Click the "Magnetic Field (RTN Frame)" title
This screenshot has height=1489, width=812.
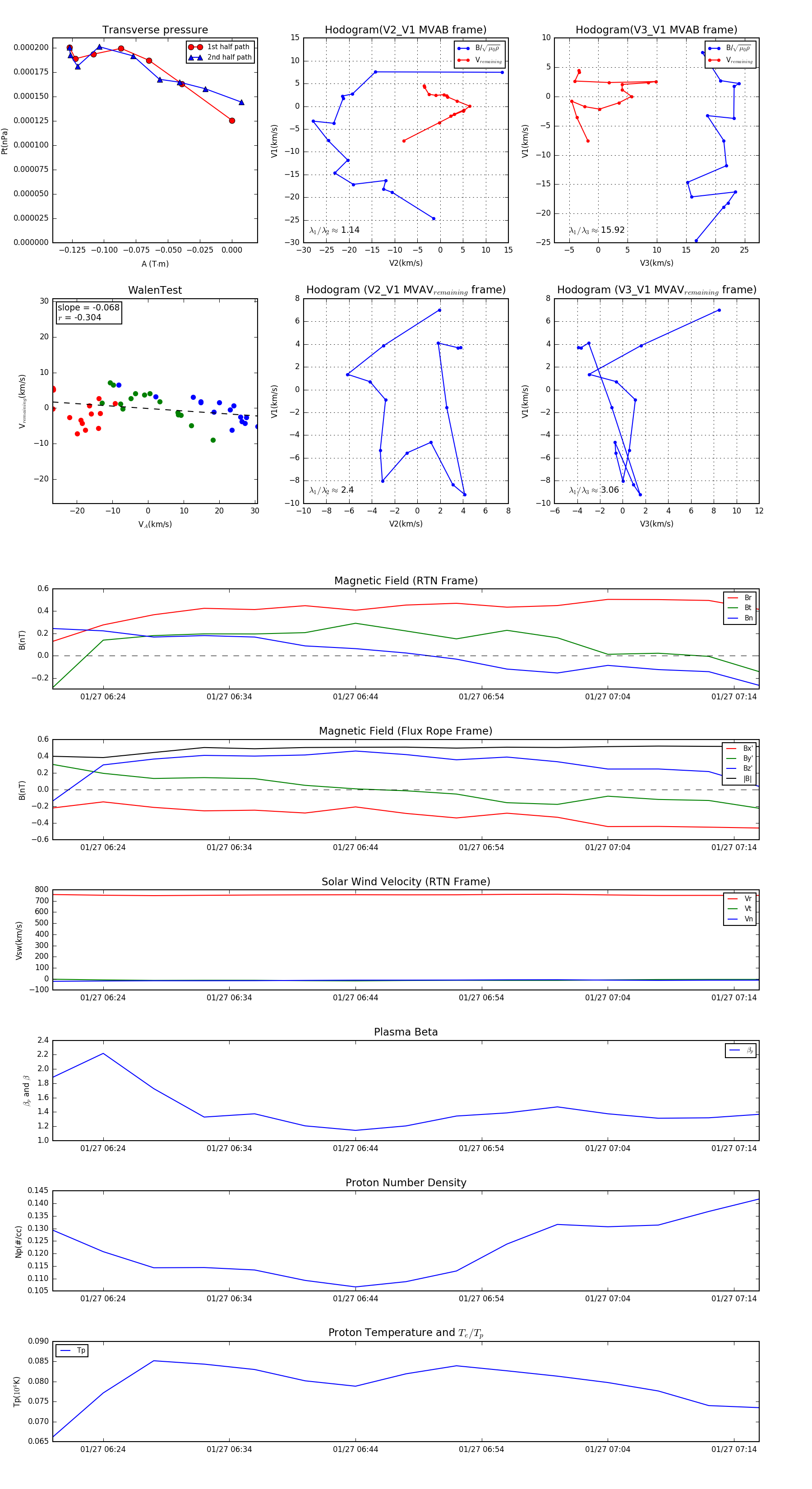click(406, 581)
